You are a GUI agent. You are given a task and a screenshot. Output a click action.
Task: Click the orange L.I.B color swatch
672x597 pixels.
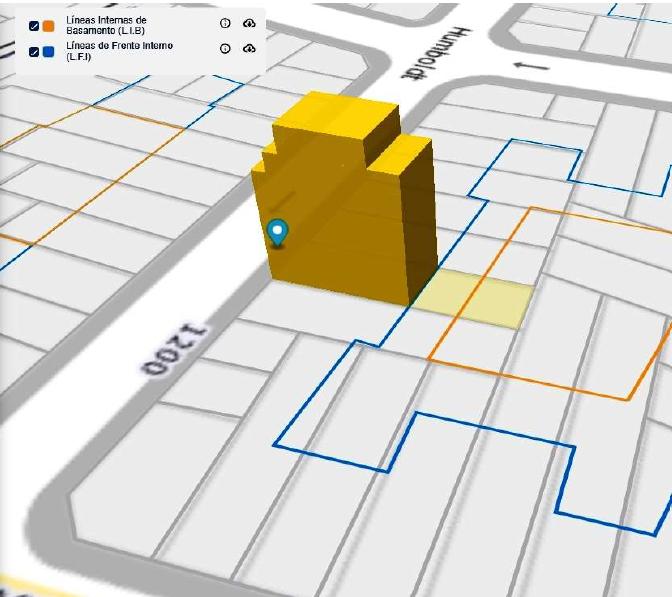pos(48,26)
